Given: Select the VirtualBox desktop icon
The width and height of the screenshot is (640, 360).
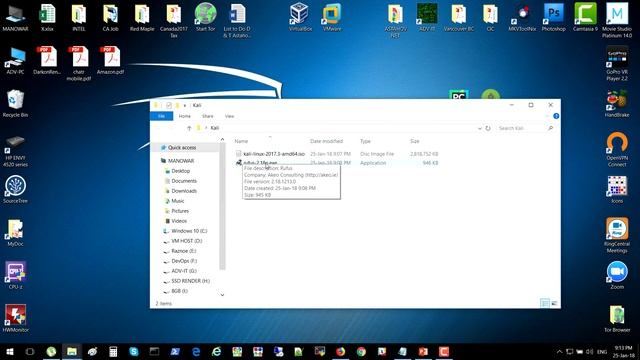Looking at the screenshot, I should pyautogui.click(x=300, y=17).
